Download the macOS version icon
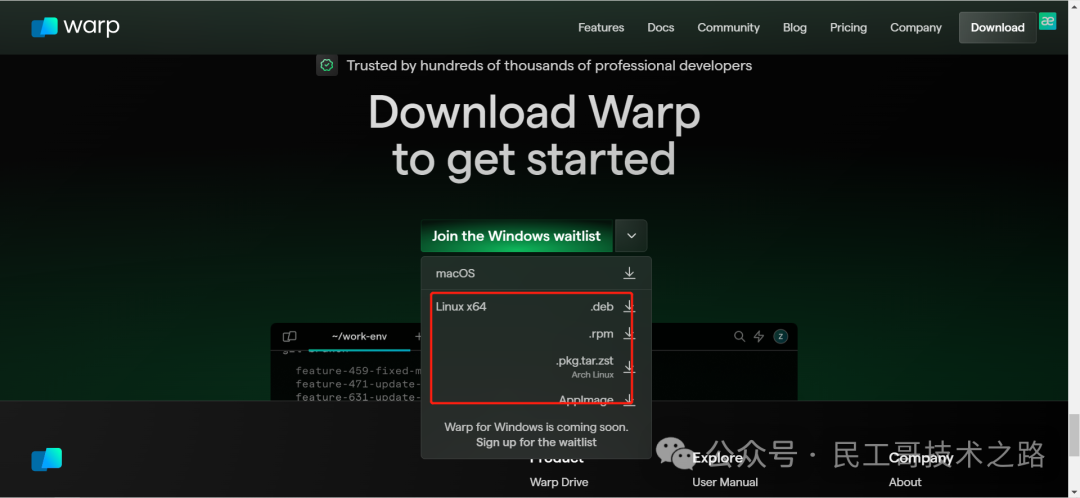The height and width of the screenshot is (498, 1080). click(x=629, y=273)
